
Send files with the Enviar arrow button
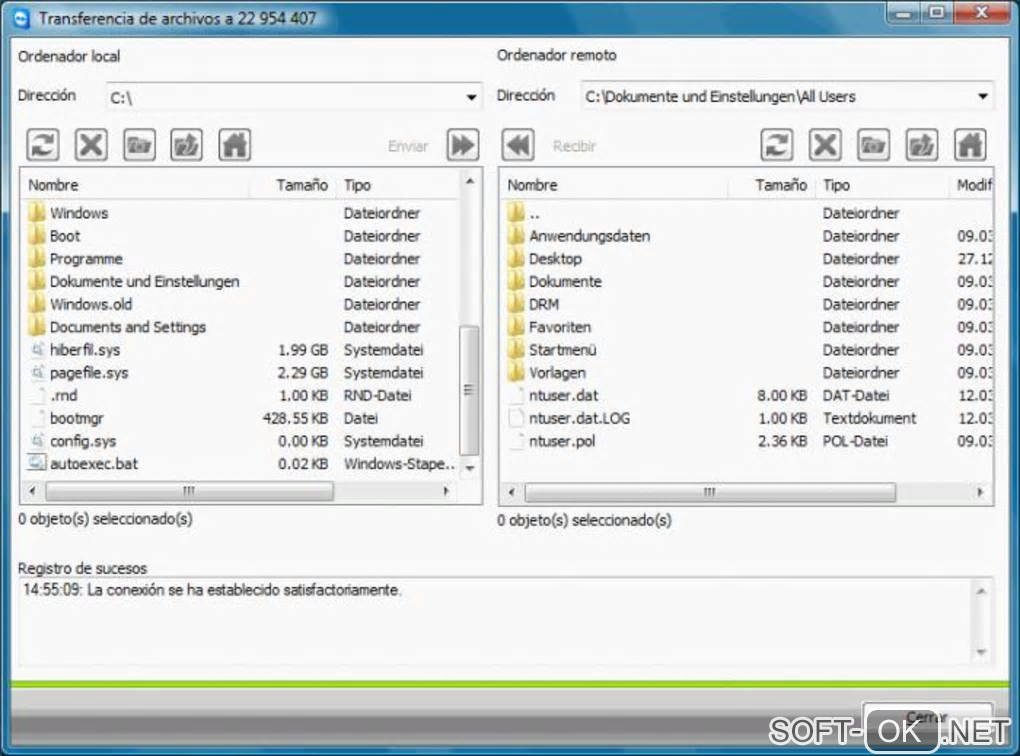click(463, 144)
